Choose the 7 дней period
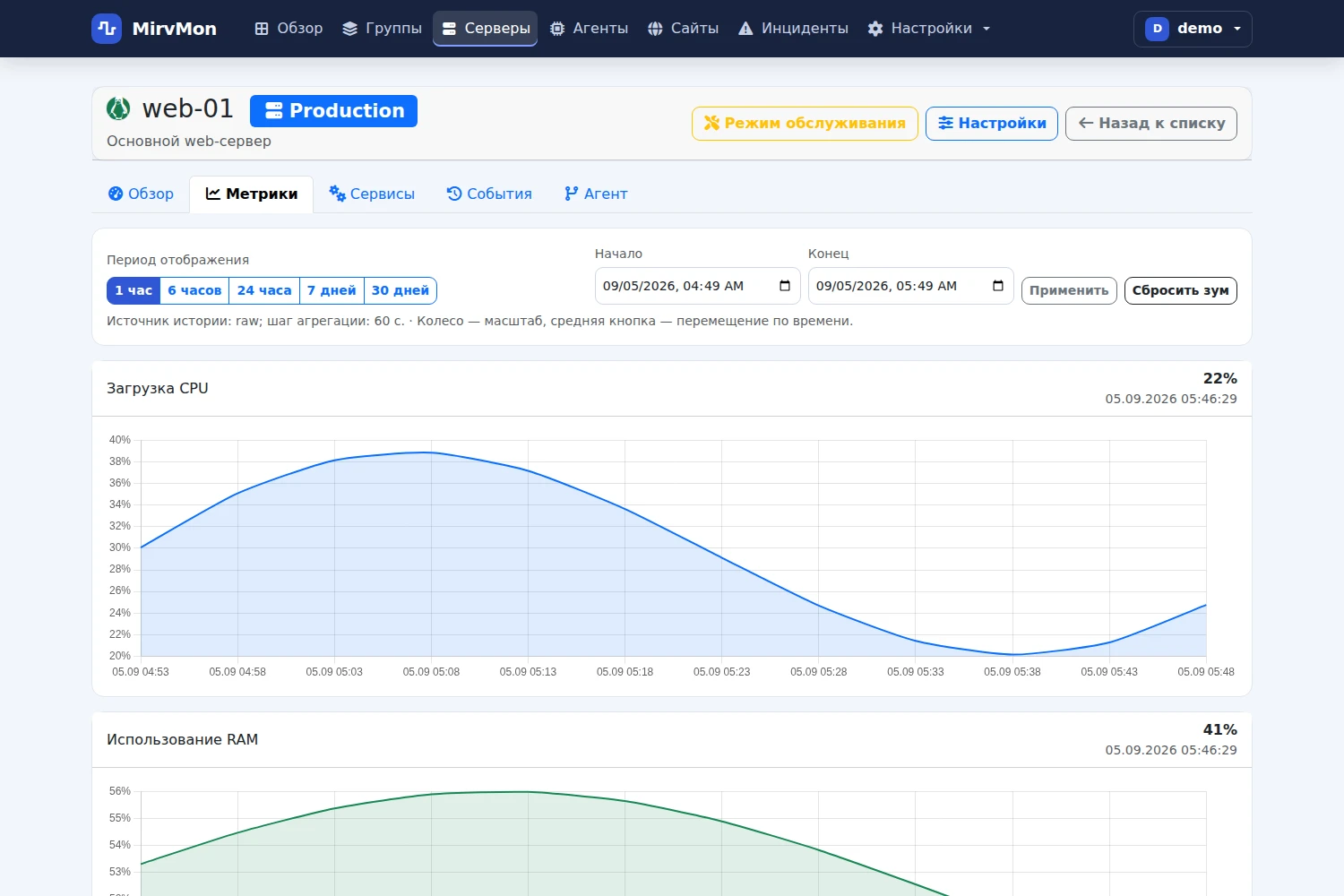This screenshot has width=1344, height=896. point(332,290)
